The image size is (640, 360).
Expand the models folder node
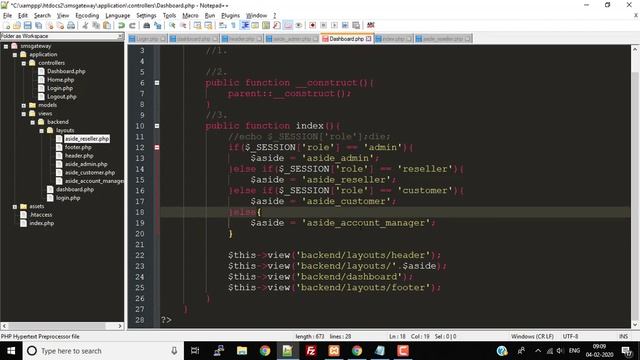pyautogui.click(x=24, y=105)
